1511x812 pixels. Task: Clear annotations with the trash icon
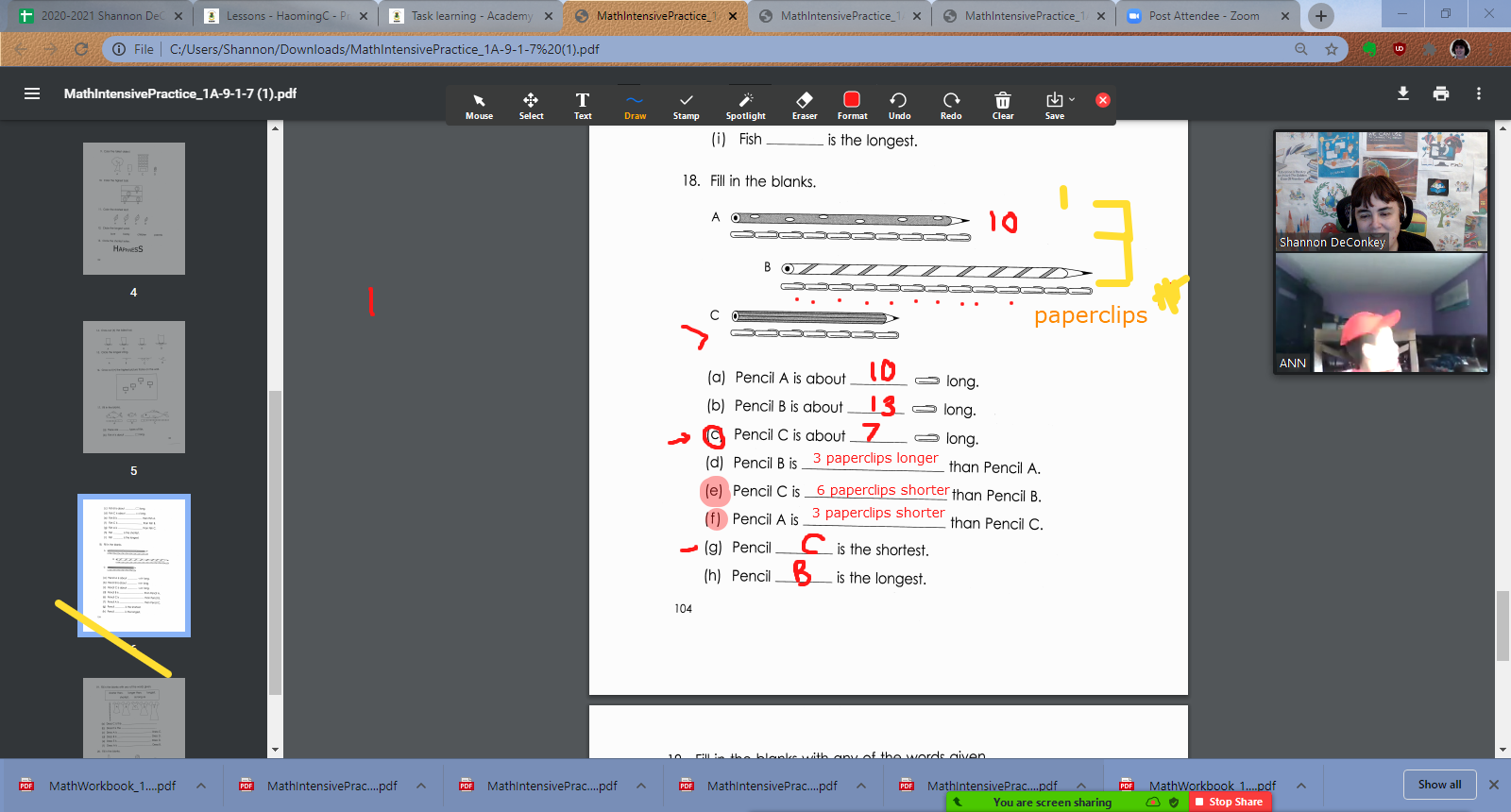coord(1003,106)
